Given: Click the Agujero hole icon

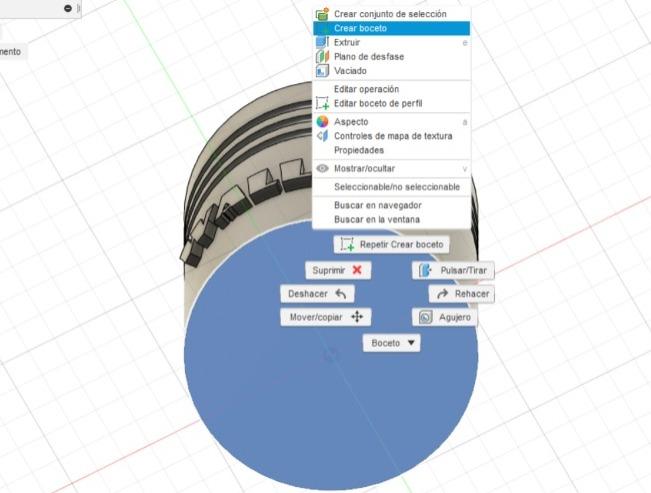Looking at the screenshot, I should click(426, 317).
